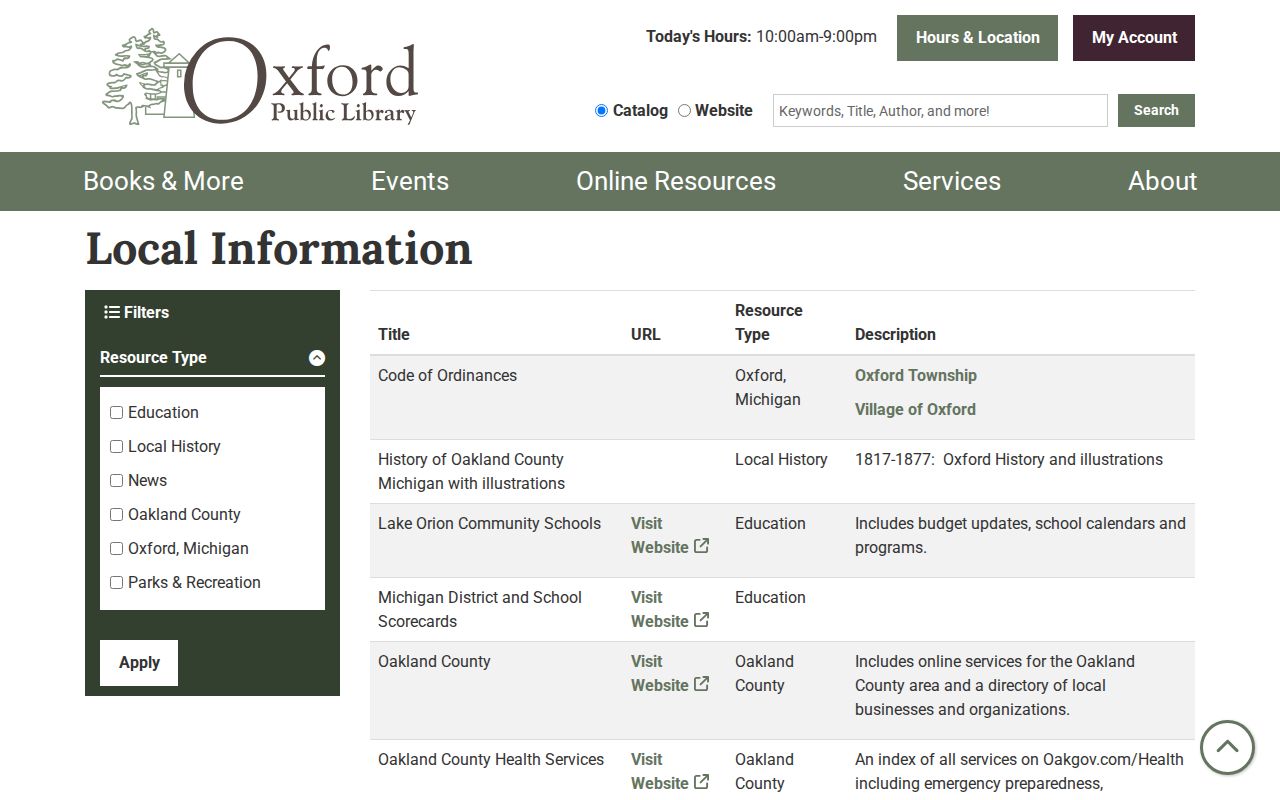The image size is (1280, 800).
Task: Click the scroll-to-top arrow button
Action: [1227, 747]
